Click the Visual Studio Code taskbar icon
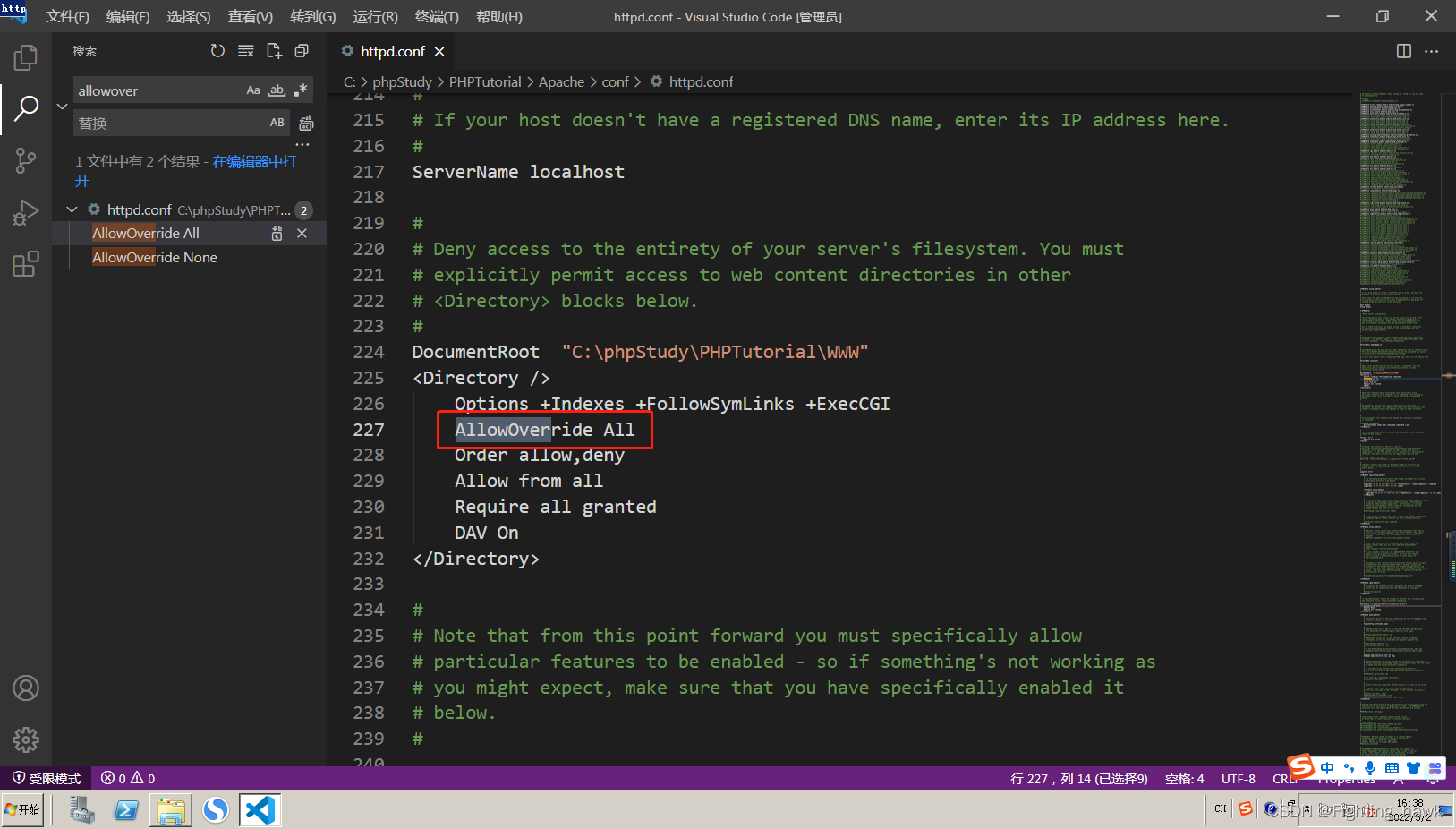Image resolution: width=1456 pixels, height=829 pixels. [260, 810]
